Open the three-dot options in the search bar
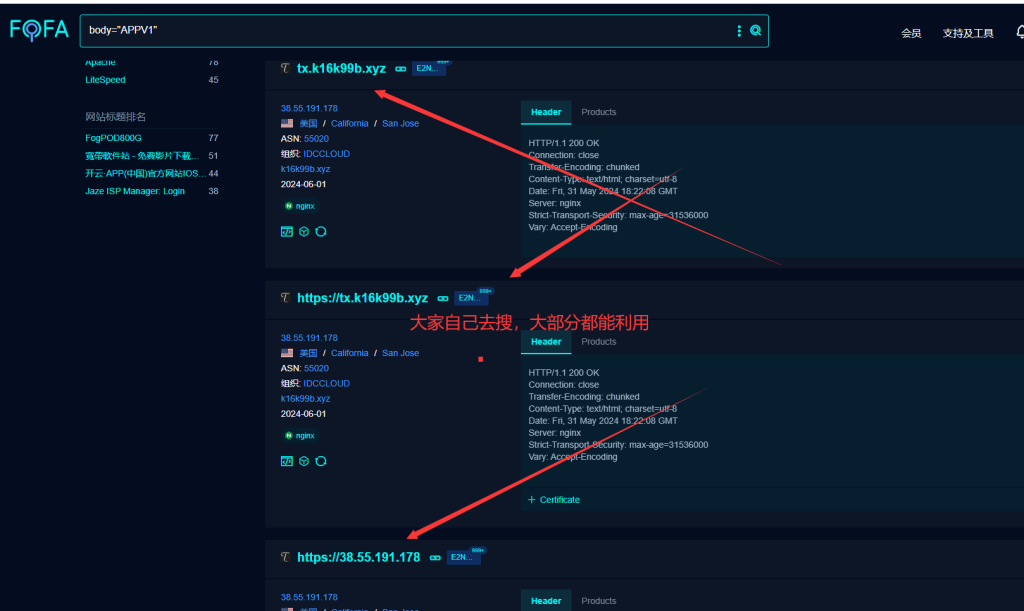The height and width of the screenshot is (611, 1024). point(739,31)
